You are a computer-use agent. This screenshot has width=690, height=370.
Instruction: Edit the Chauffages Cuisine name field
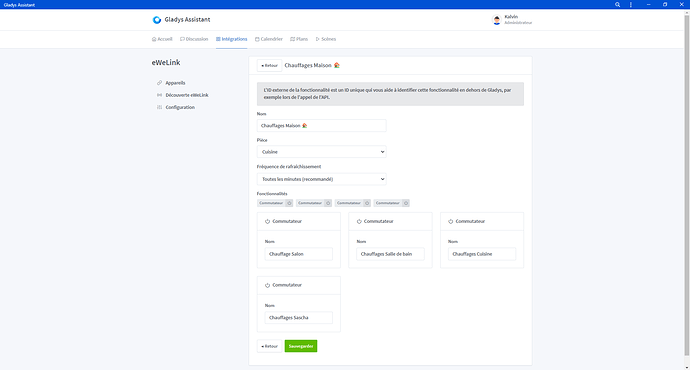point(482,254)
